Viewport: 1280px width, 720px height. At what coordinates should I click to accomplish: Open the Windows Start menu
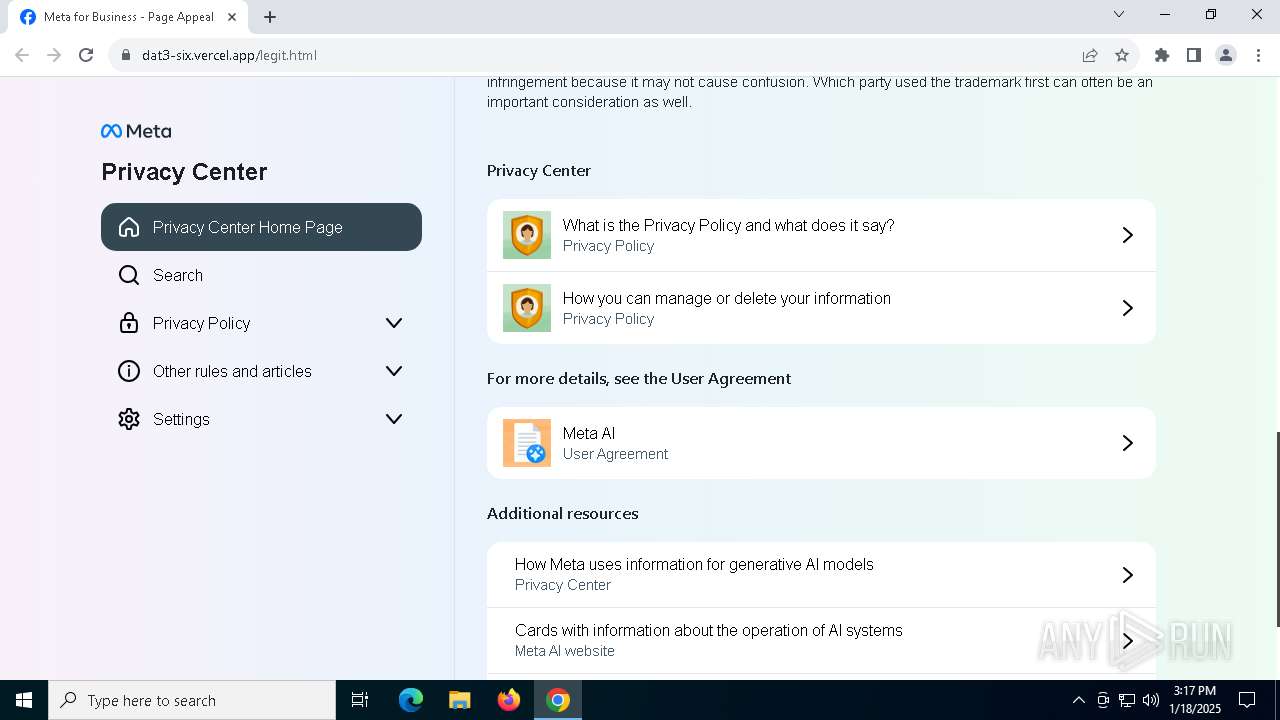[24, 700]
